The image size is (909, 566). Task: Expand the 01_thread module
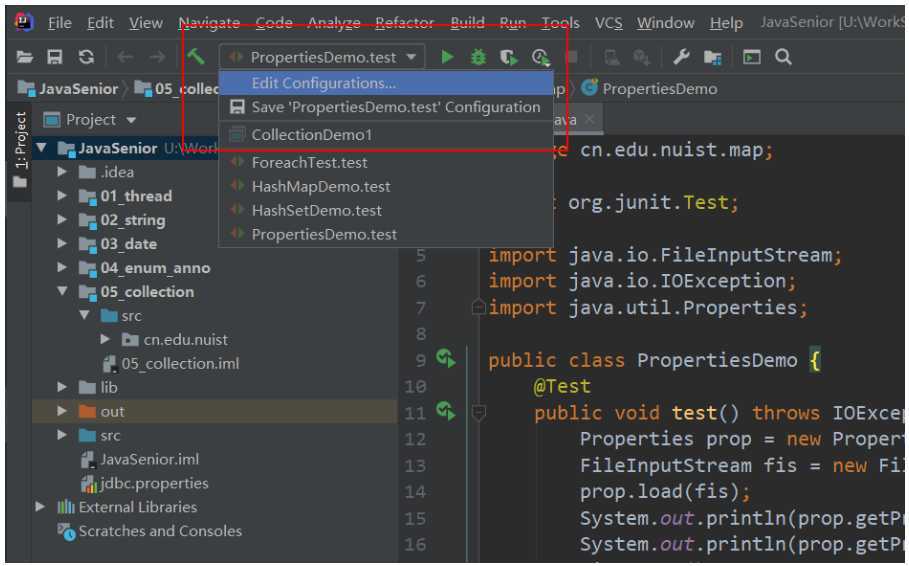coord(62,195)
